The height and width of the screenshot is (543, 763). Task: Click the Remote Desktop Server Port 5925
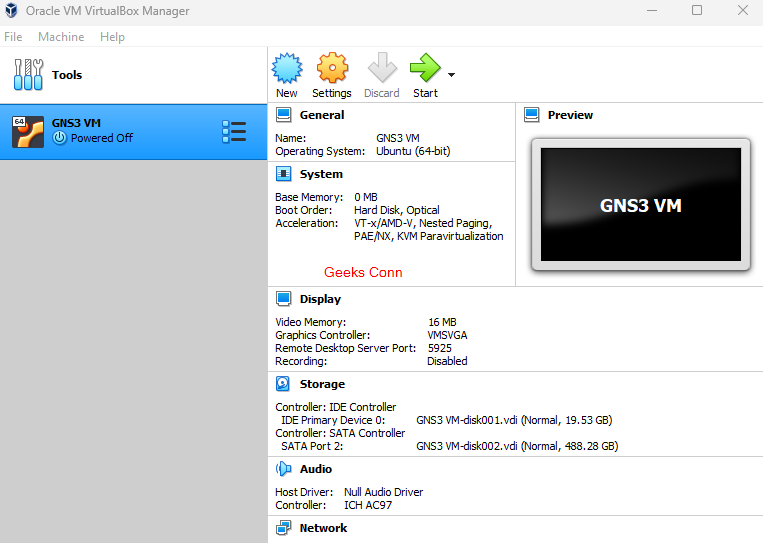click(x=440, y=348)
